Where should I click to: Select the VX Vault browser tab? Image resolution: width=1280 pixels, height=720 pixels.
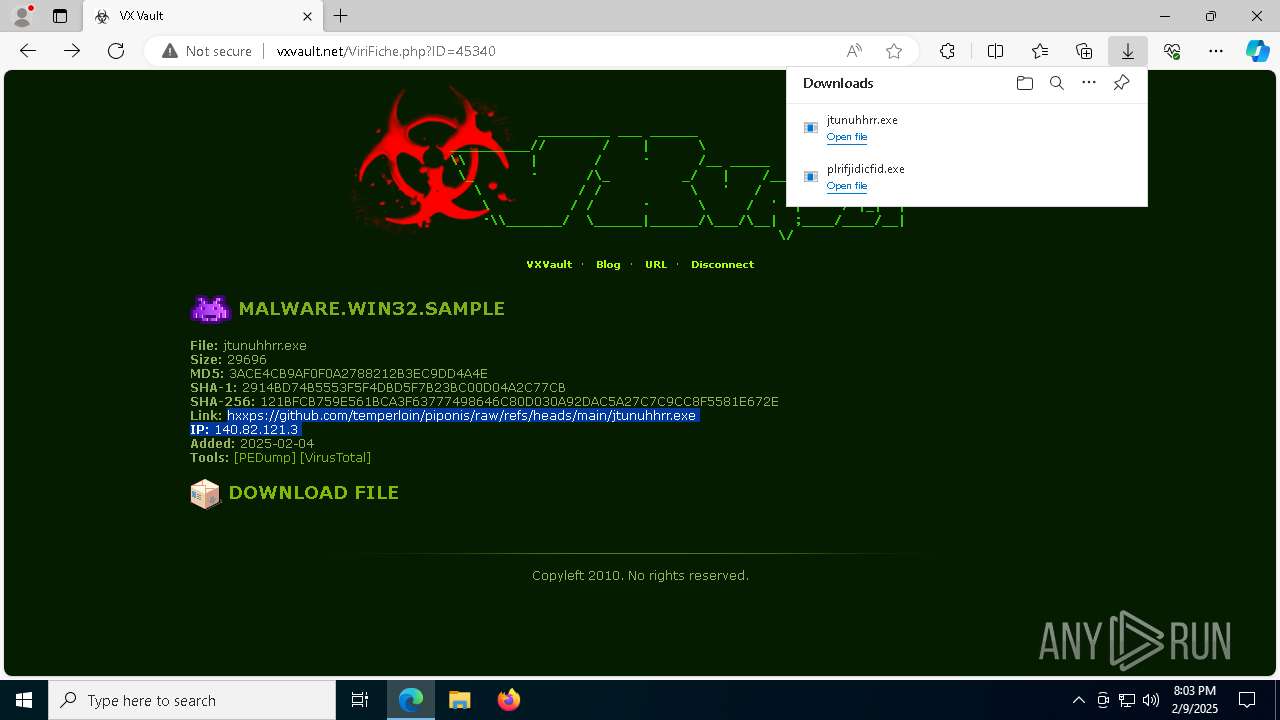click(x=203, y=16)
